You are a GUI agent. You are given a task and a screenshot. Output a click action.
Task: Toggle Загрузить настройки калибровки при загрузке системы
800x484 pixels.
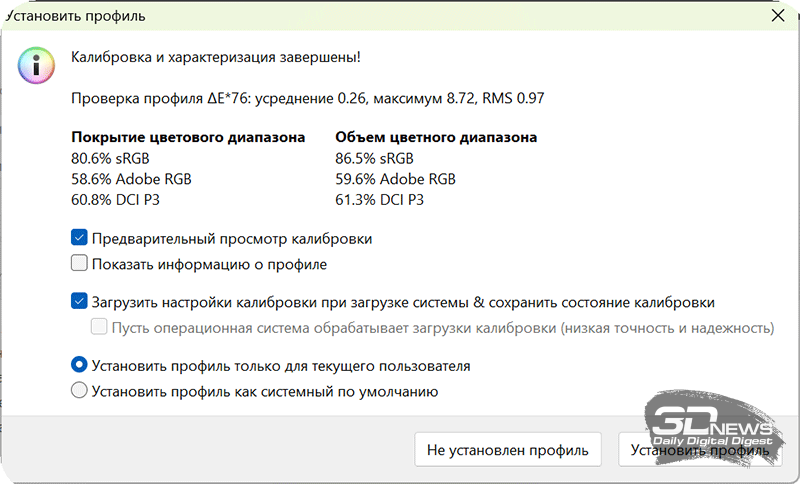[x=80, y=301]
